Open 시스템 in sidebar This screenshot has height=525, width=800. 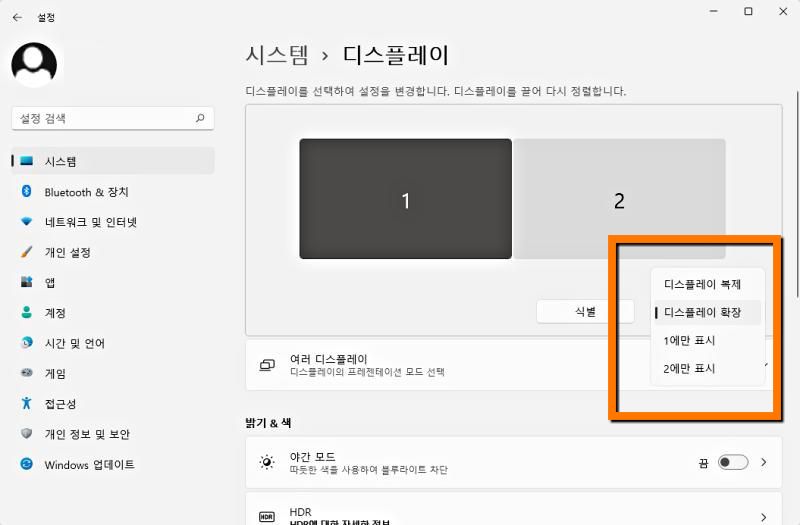(113, 161)
